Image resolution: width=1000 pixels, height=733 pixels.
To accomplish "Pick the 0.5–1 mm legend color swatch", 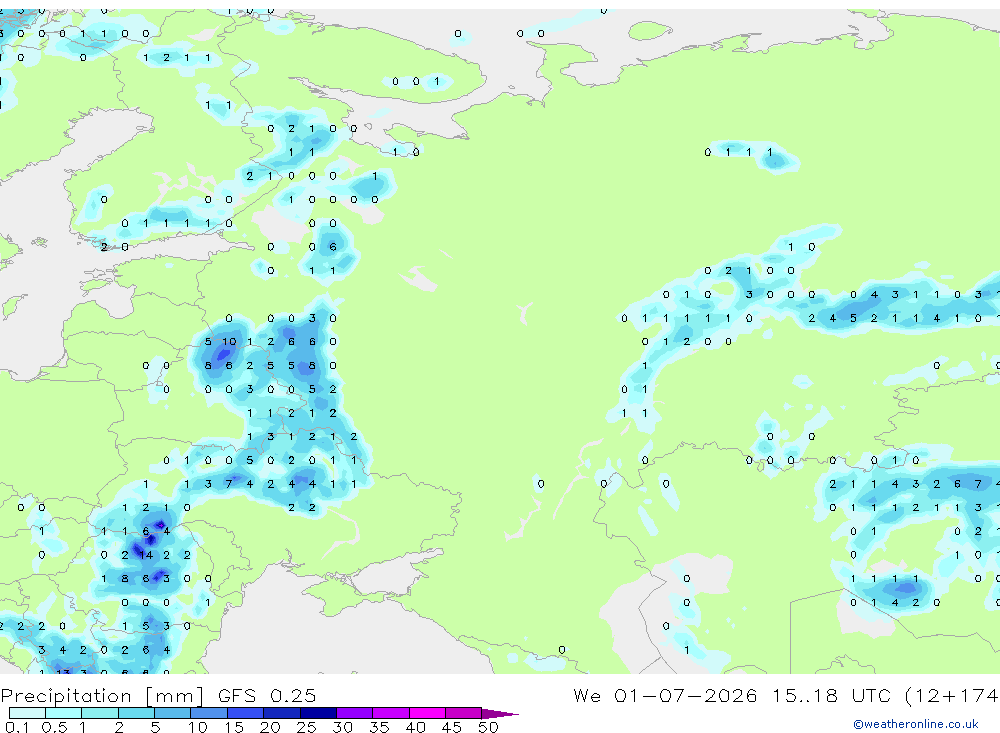I will 64,713.
